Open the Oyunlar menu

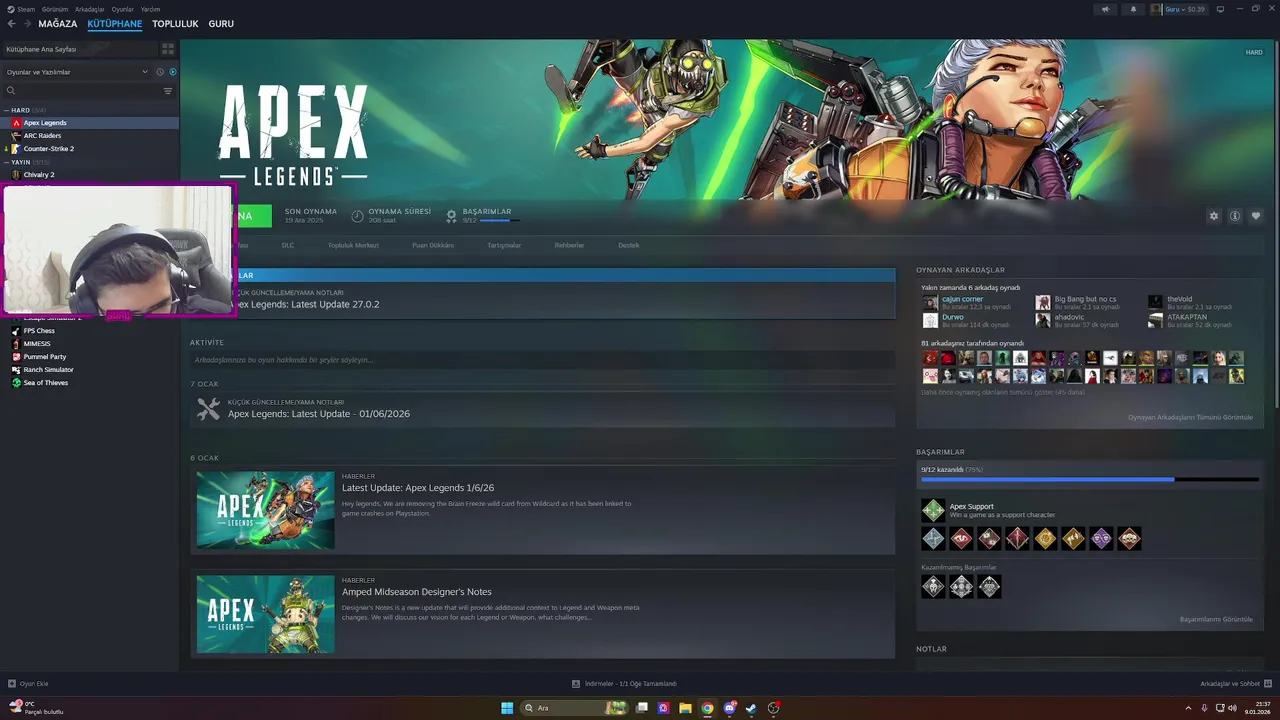click(x=123, y=9)
